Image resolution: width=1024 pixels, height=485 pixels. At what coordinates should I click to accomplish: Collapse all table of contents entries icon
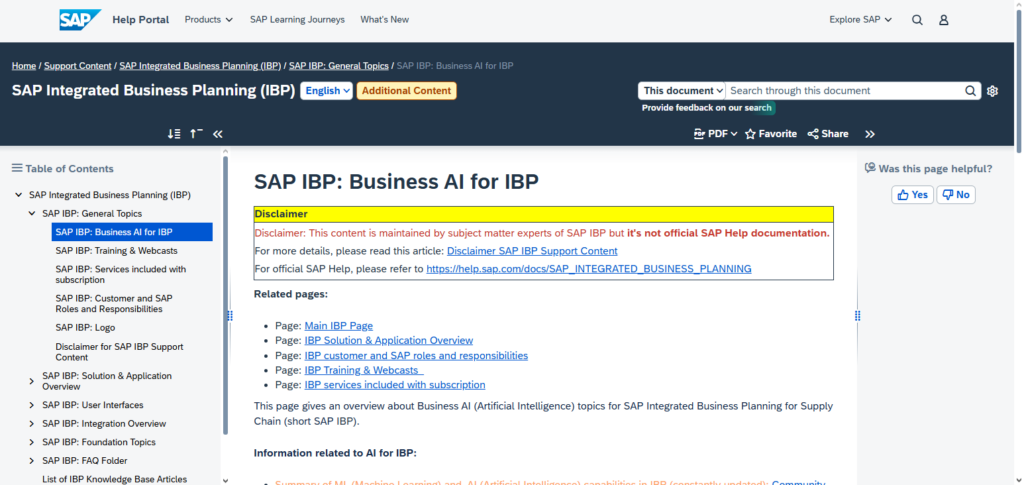coord(197,134)
